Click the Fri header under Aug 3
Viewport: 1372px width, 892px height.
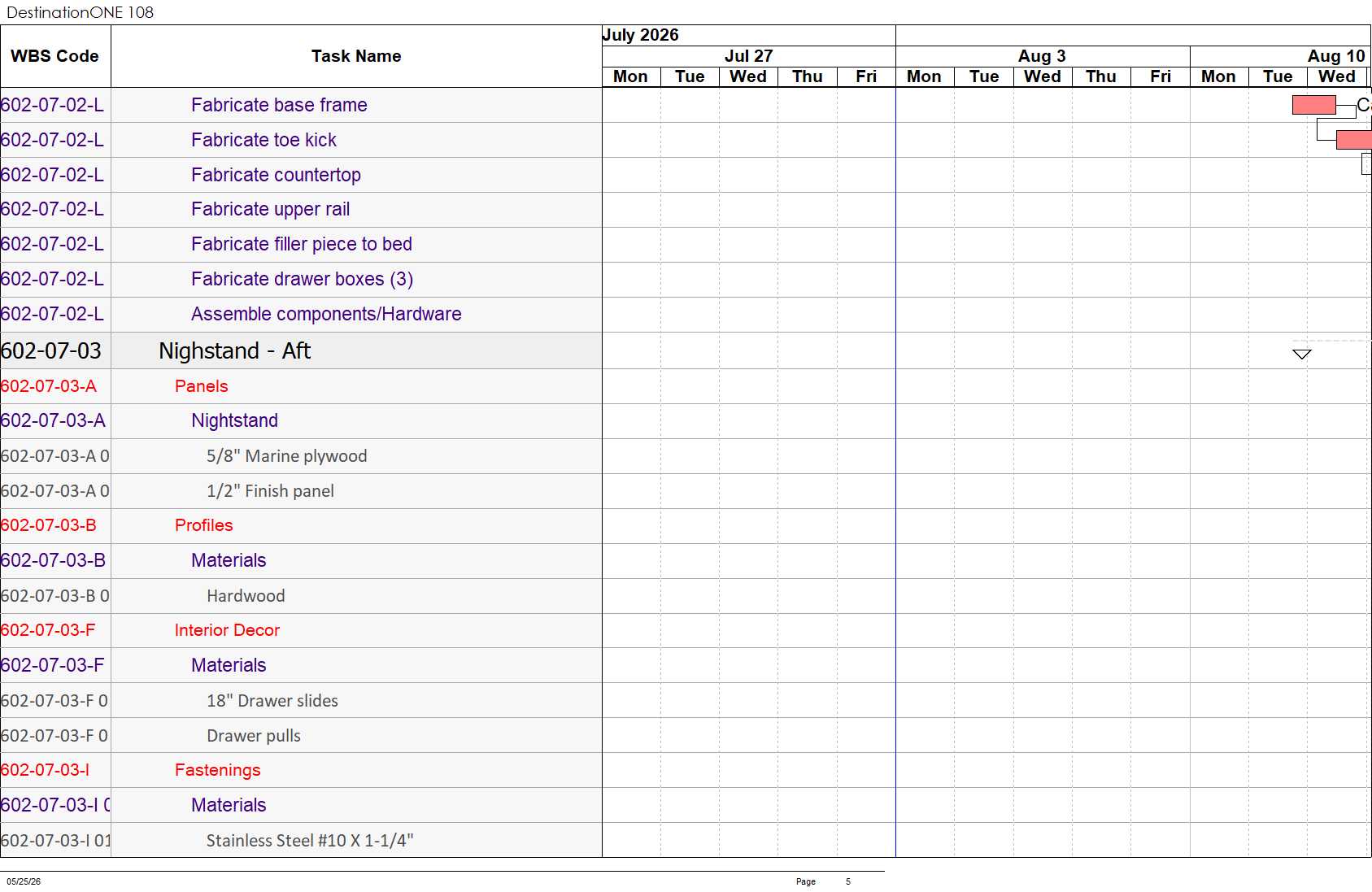coord(1160,76)
